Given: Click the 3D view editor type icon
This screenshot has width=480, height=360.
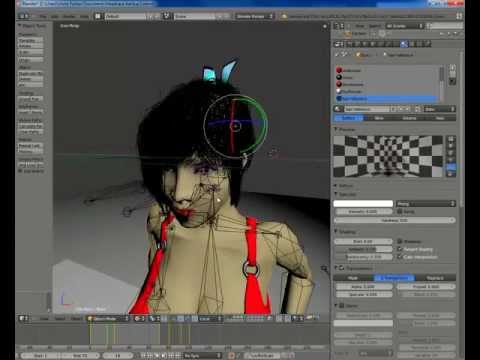Looking at the screenshot, I should point(24,319).
